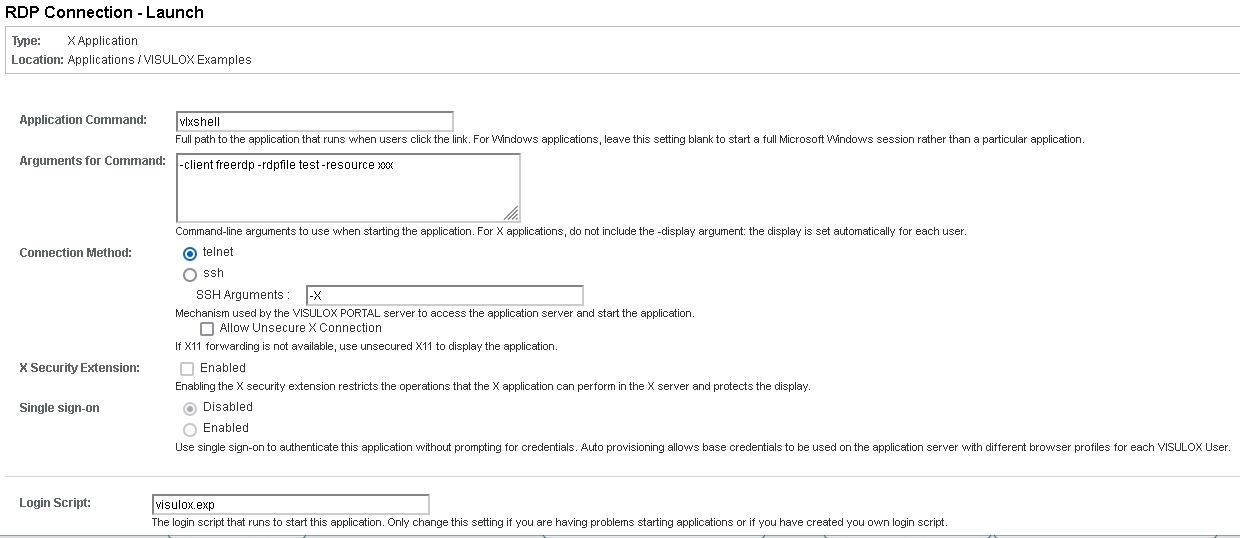Click the Arguments for Command label

pyautogui.click(x=92, y=161)
